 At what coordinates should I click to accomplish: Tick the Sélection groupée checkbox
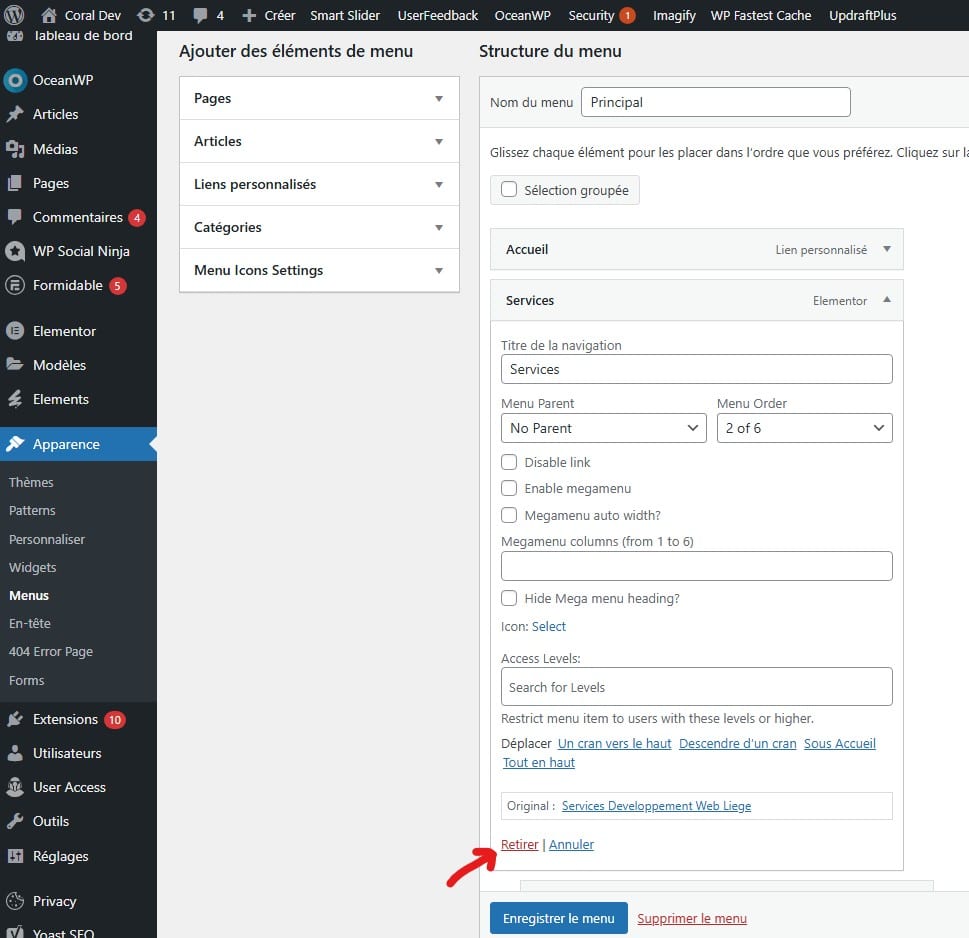pyautogui.click(x=509, y=189)
